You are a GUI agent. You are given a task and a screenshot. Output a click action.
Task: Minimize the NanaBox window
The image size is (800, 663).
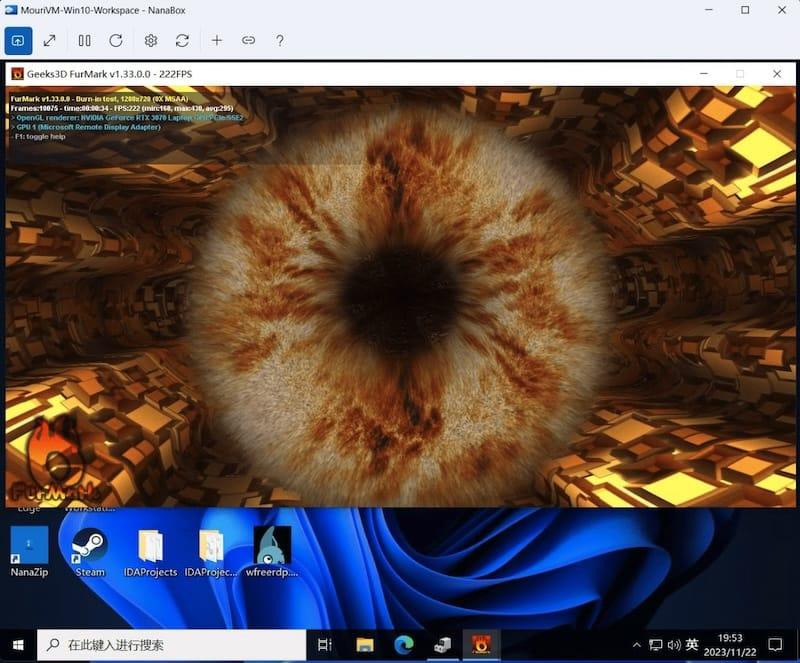709,10
